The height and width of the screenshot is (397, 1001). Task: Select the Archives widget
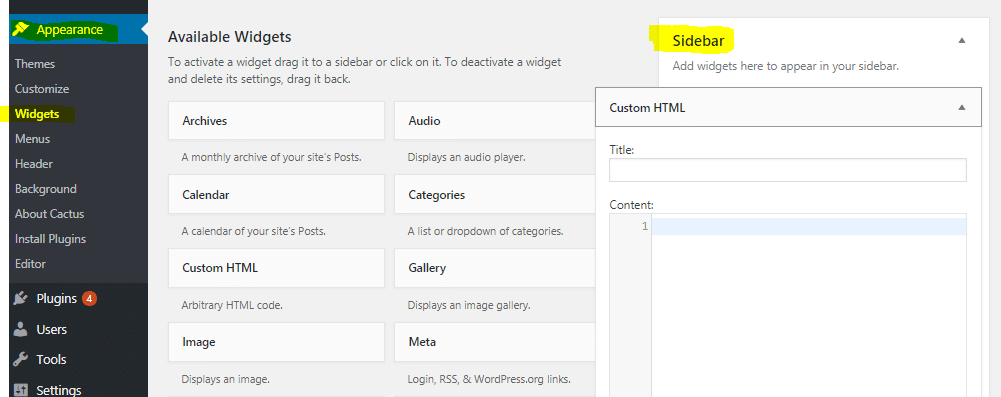(x=276, y=120)
